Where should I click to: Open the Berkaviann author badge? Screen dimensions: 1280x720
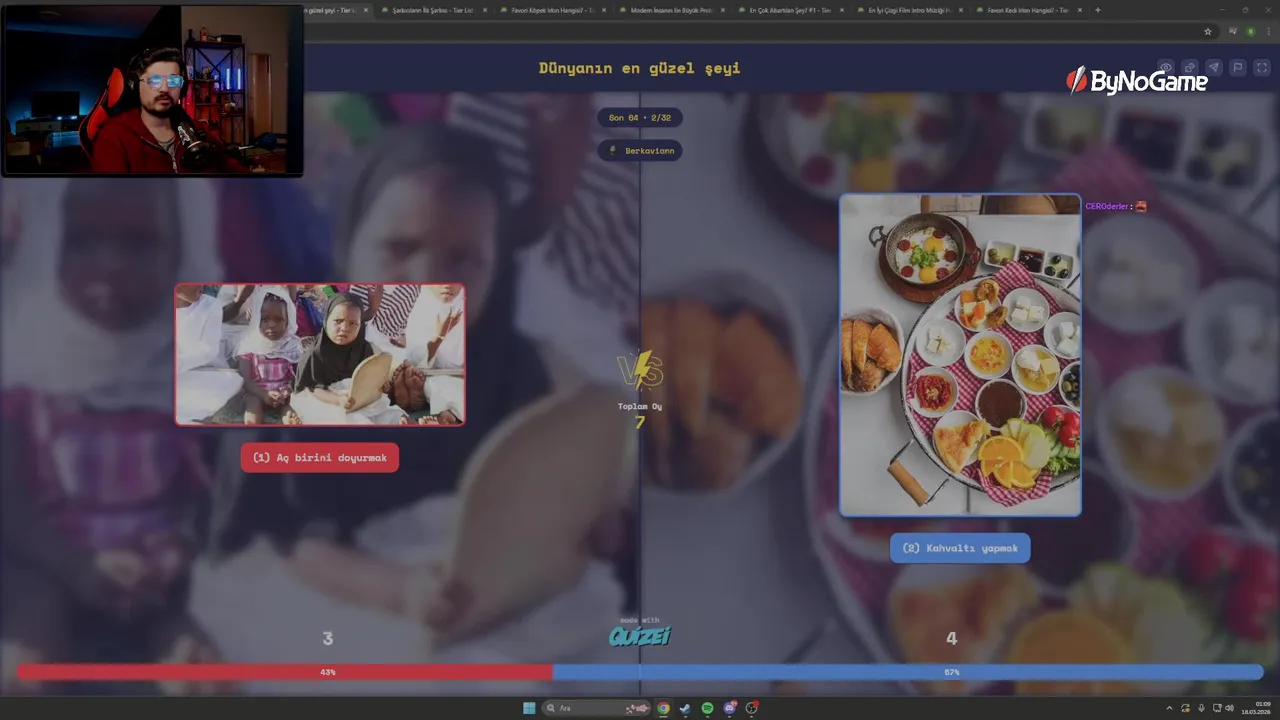tap(640, 150)
